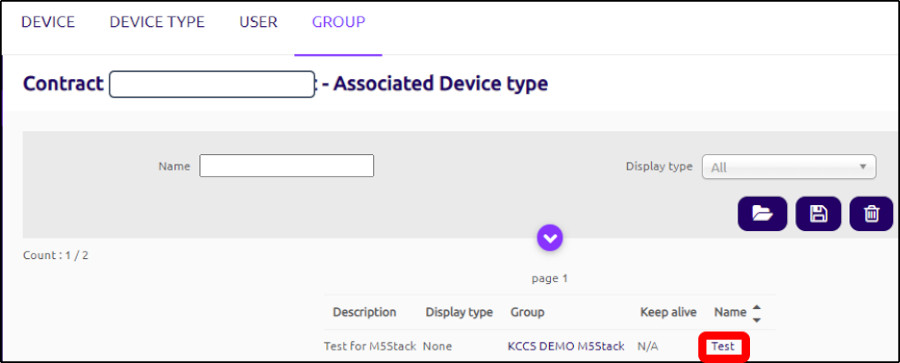Sort Name column ascending with up arrow

tap(757, 307)
